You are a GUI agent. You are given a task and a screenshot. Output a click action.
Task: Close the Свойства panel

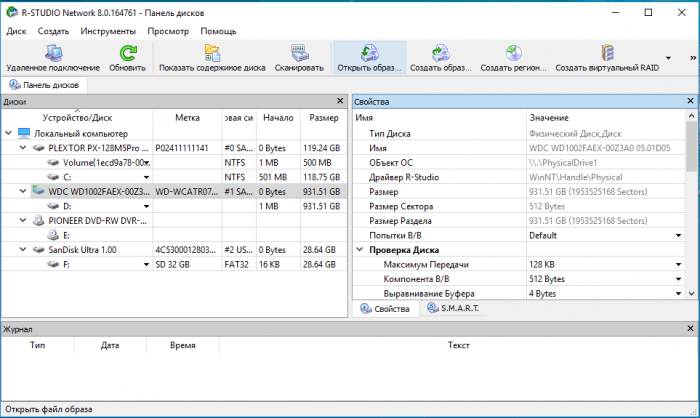[689, 102]
